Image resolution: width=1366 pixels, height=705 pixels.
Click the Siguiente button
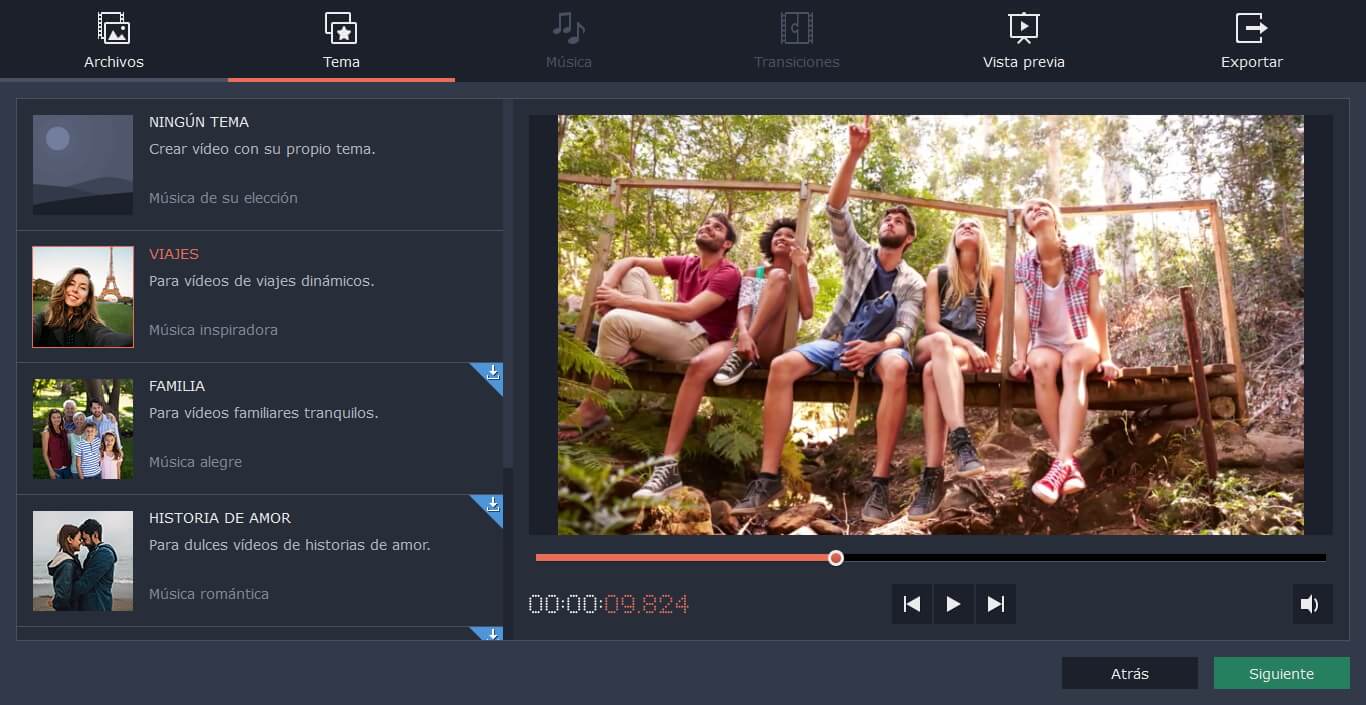[x=1282, y=673]
